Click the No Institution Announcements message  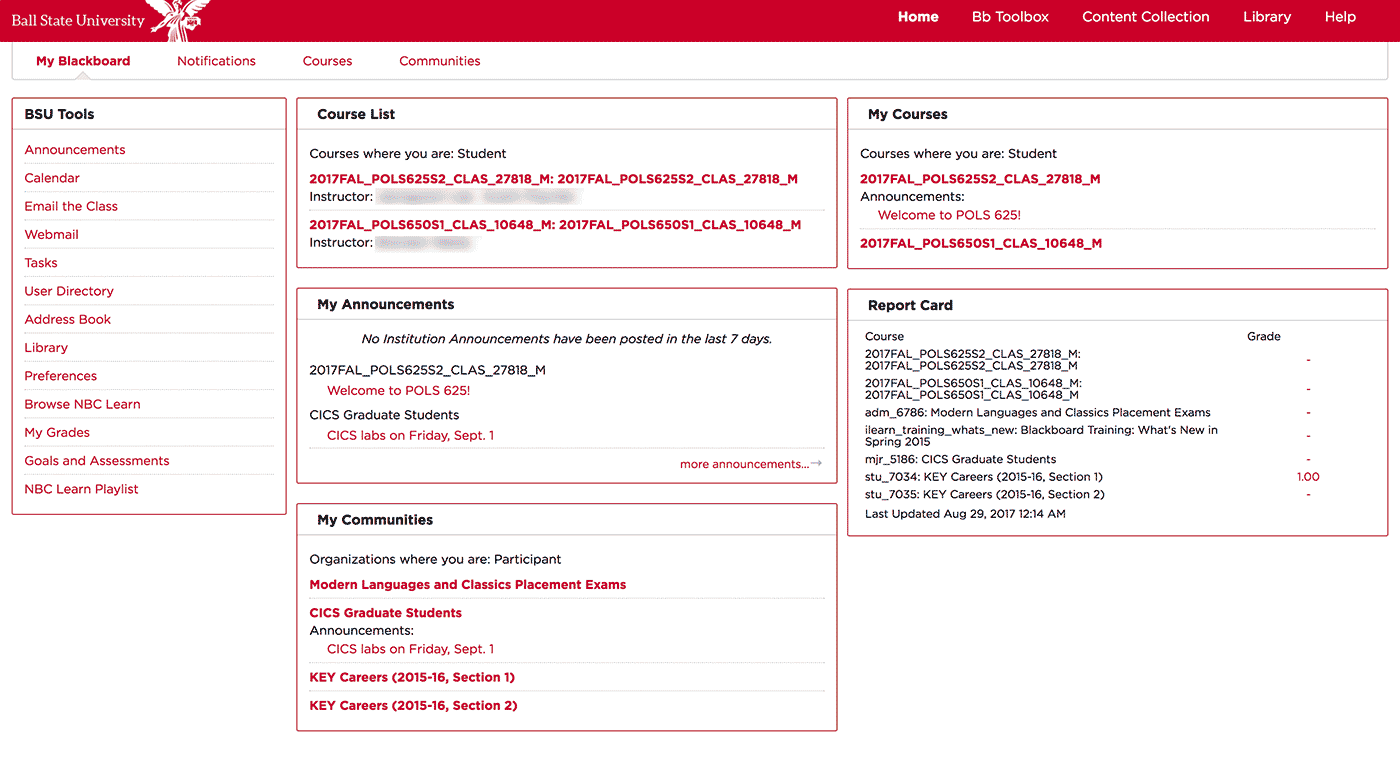567,339
